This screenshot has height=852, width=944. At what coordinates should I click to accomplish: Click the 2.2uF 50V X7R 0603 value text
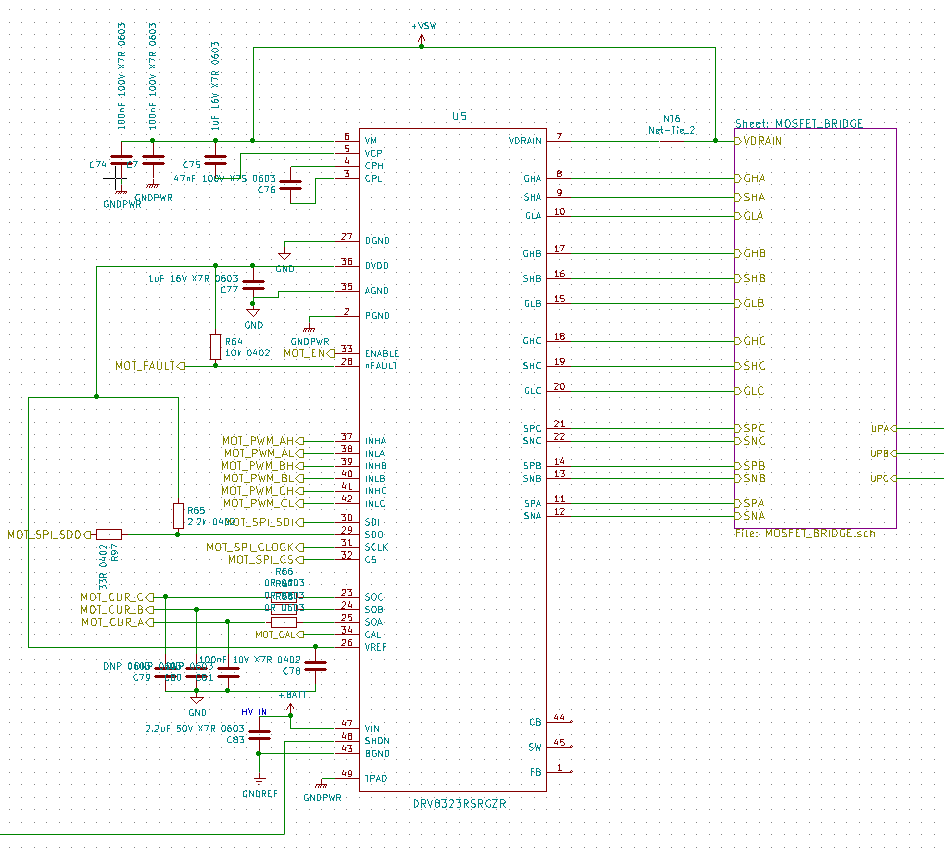click(195, 729)
